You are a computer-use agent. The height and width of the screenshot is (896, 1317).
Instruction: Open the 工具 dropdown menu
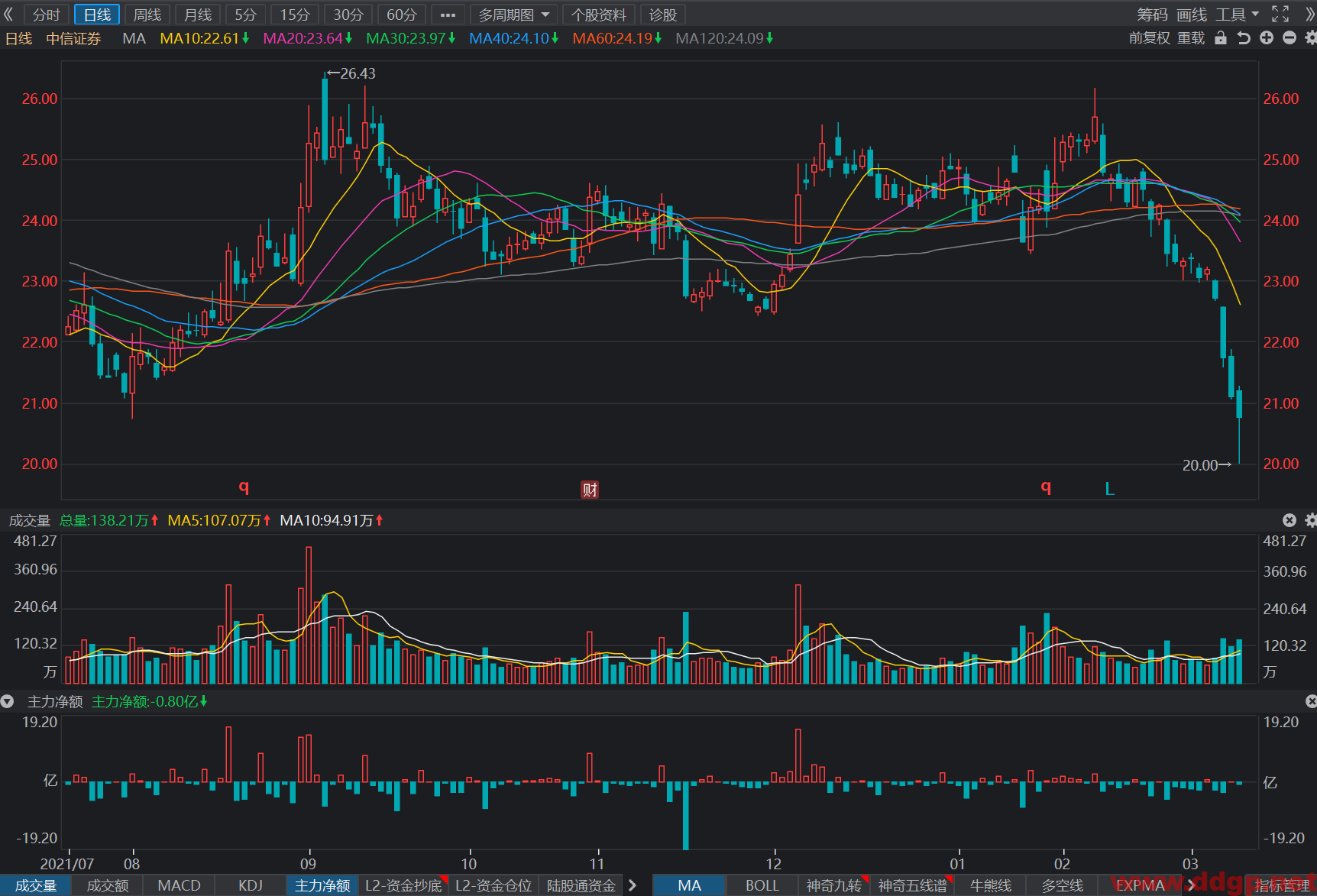[x=1238, y=15]
